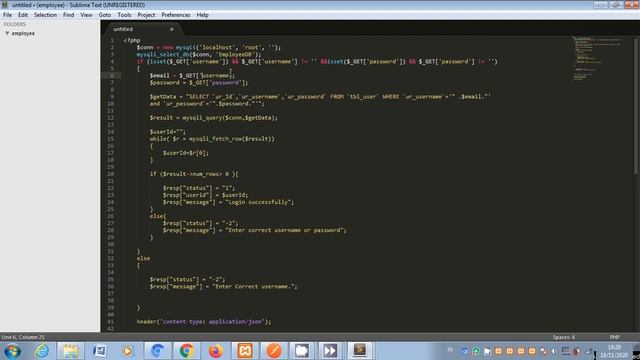The image size is (640, 360).
Task: Click the $getData SELECT query line
Action: coord(320,97)
